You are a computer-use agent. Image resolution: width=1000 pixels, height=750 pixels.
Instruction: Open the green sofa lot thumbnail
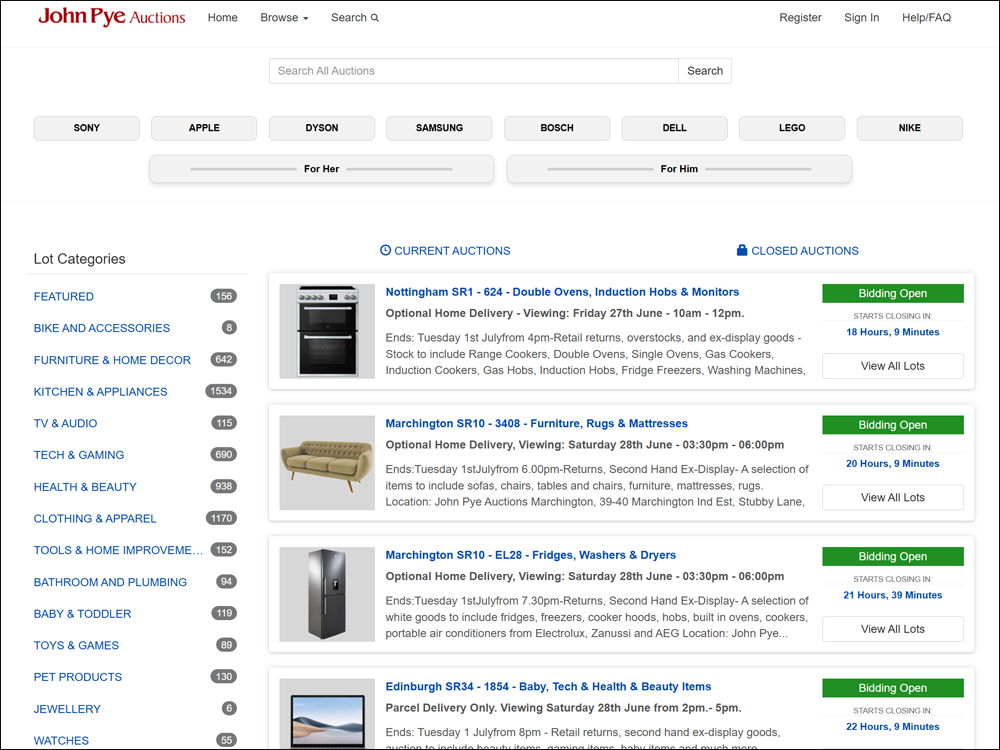[327, 462]
